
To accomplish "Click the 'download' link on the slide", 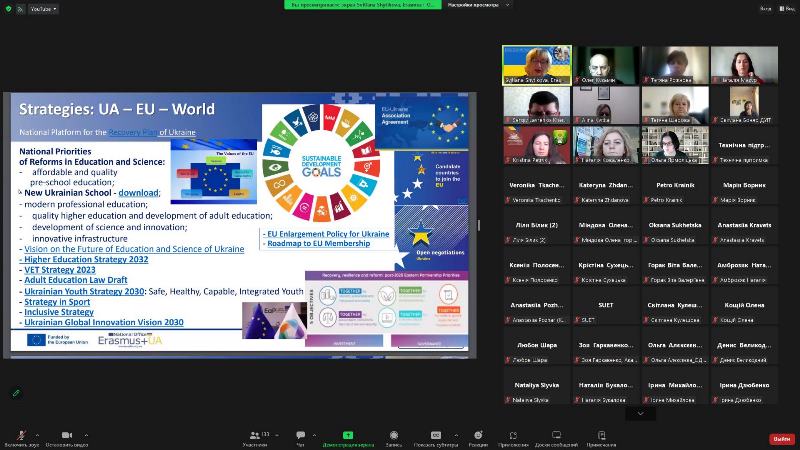I will pos(139,193).
